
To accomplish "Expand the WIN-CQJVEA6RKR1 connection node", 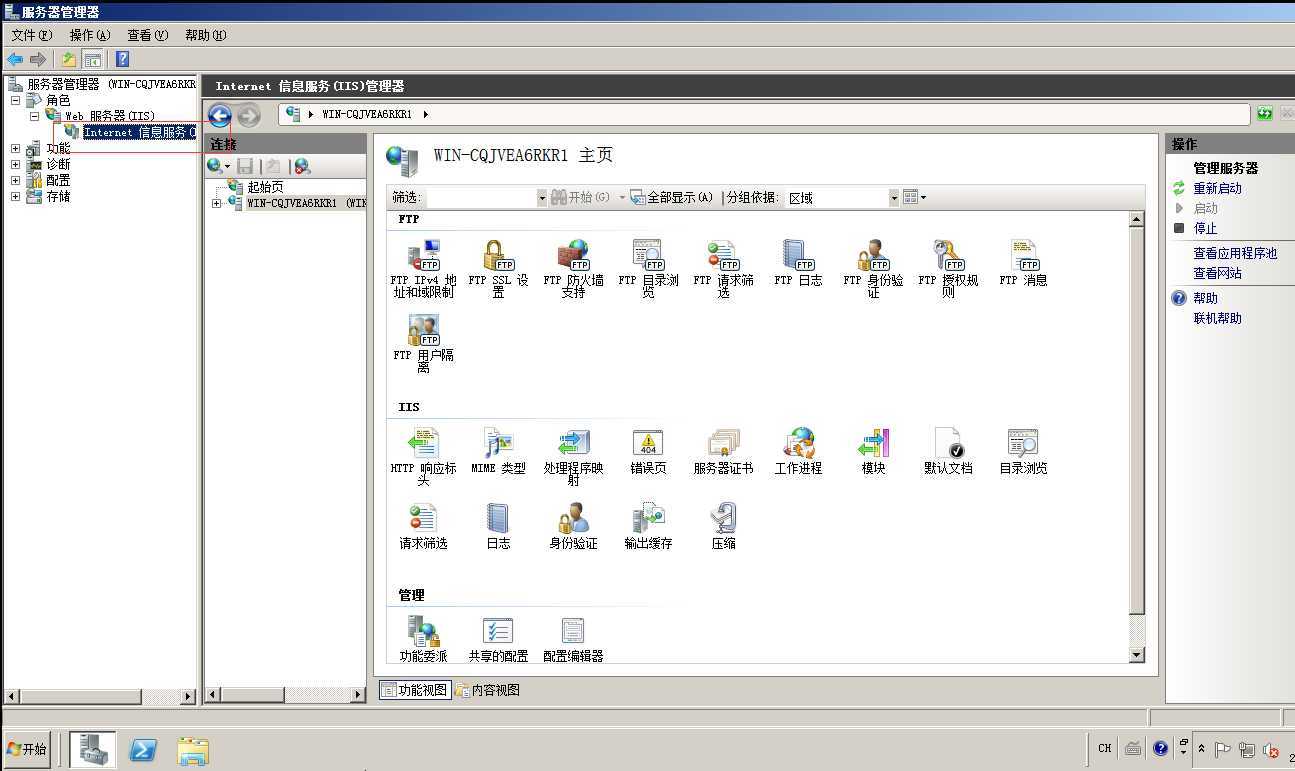I will 216,203.
